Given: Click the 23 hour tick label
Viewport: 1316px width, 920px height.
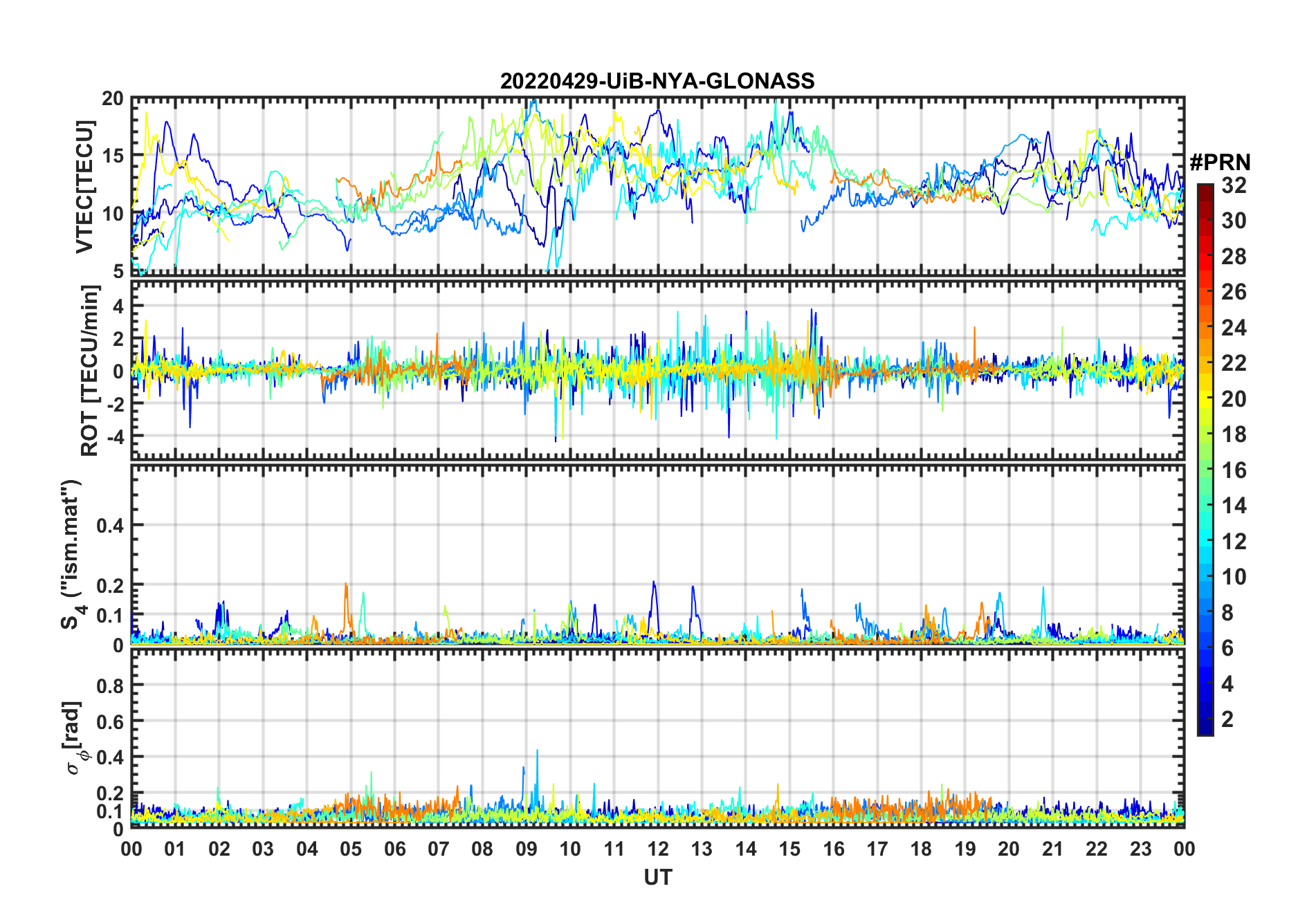Looking at the screenshot, I should (1141, 849).
